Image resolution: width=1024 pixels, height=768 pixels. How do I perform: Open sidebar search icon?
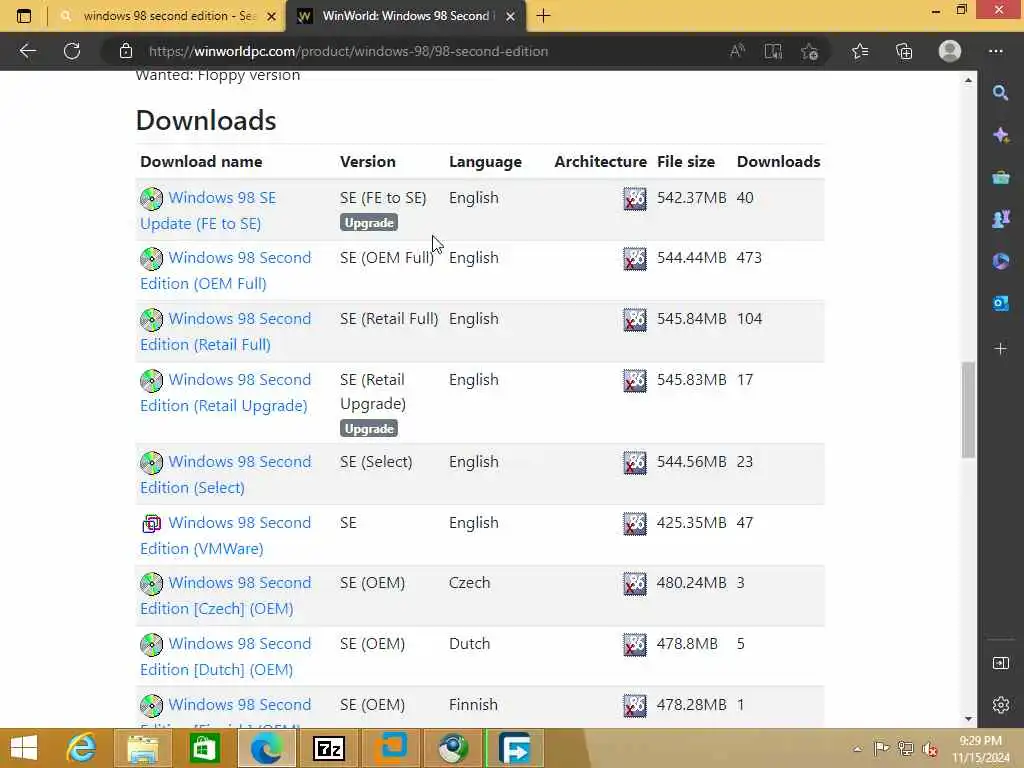(1000, 93)
